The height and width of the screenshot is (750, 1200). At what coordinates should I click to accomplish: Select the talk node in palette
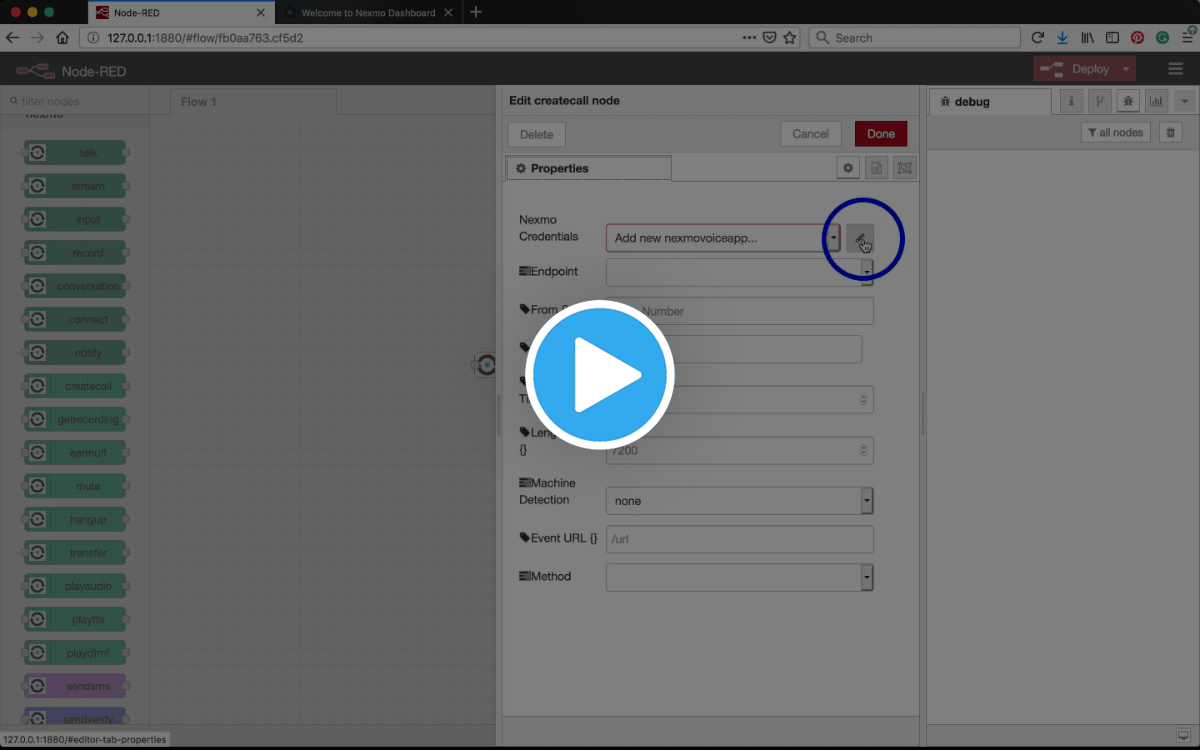(x=76, y=153)
